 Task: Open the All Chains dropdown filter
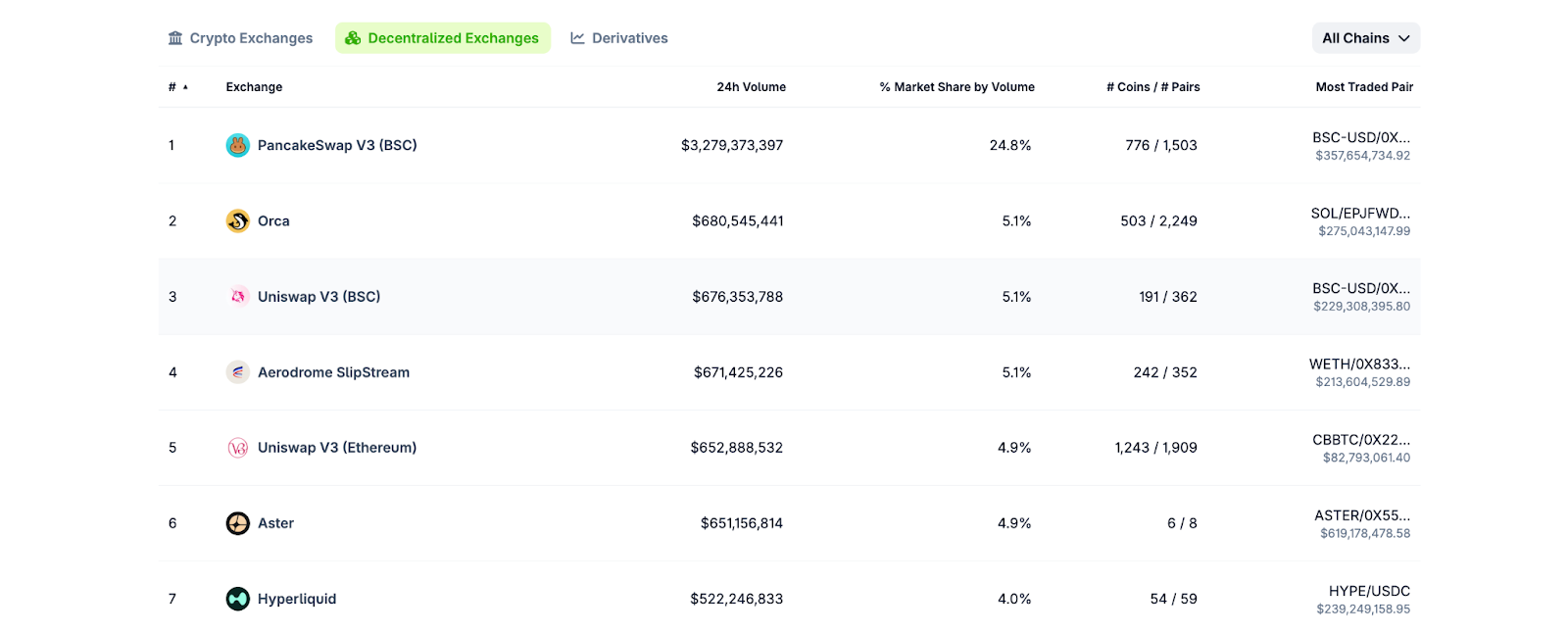click(1365, 38)
